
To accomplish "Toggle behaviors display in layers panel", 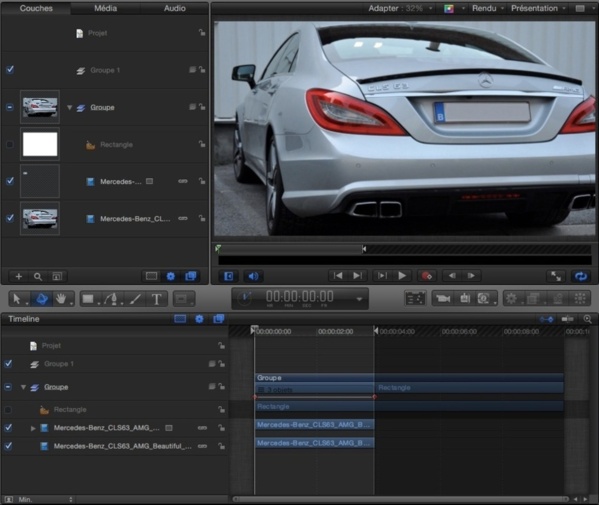I will [171, 276].
